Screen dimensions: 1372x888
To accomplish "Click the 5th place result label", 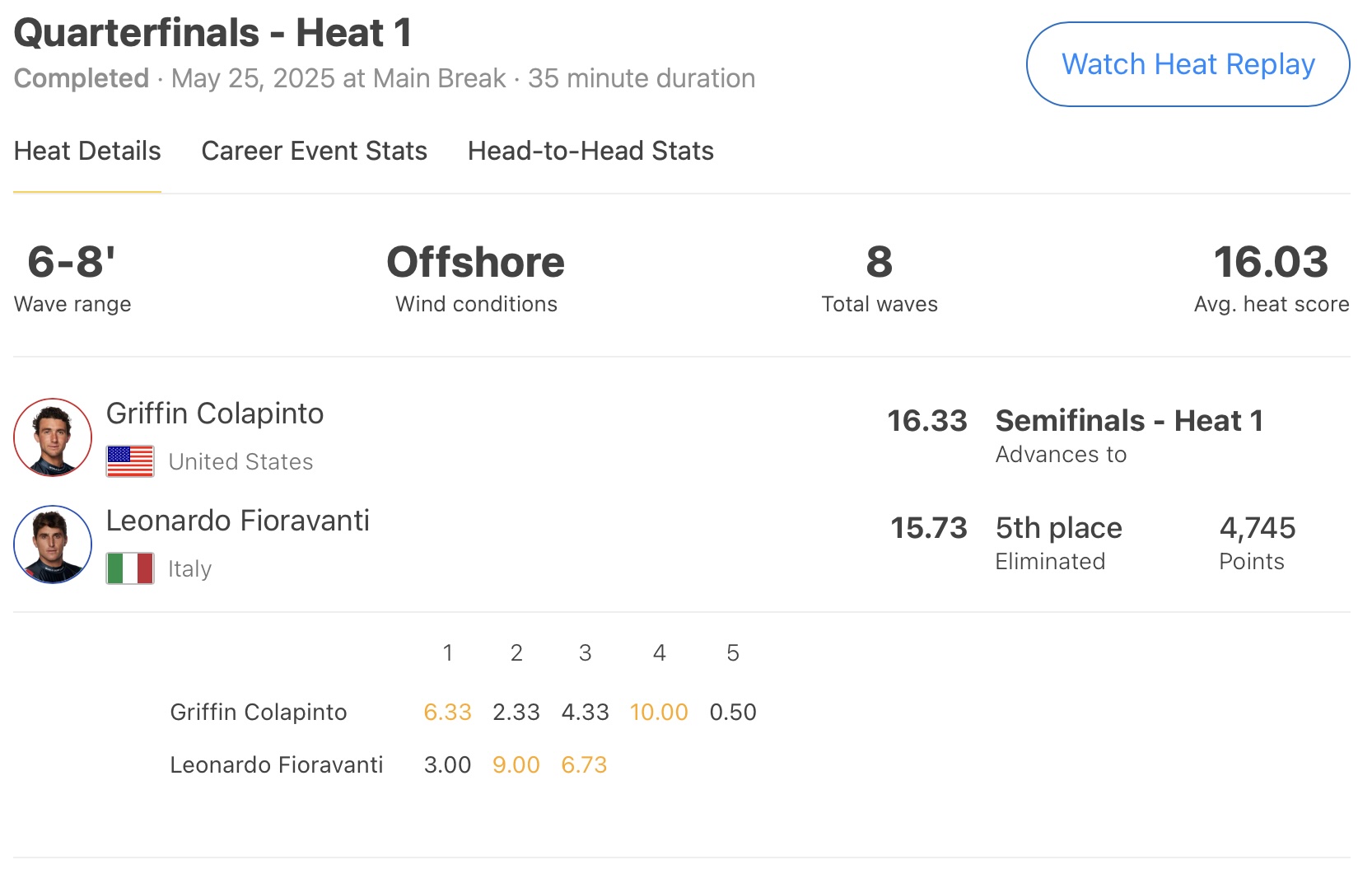I will 1058,528.
